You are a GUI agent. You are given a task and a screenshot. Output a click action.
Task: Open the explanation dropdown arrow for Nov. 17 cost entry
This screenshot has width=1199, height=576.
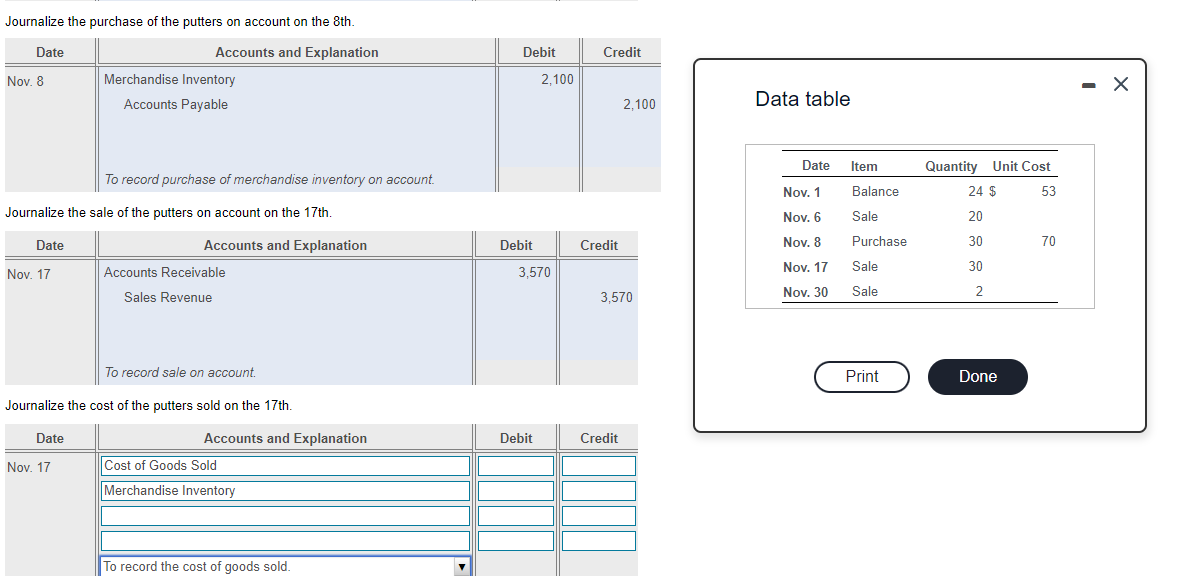pyautogui.click(x=460, y=567)
